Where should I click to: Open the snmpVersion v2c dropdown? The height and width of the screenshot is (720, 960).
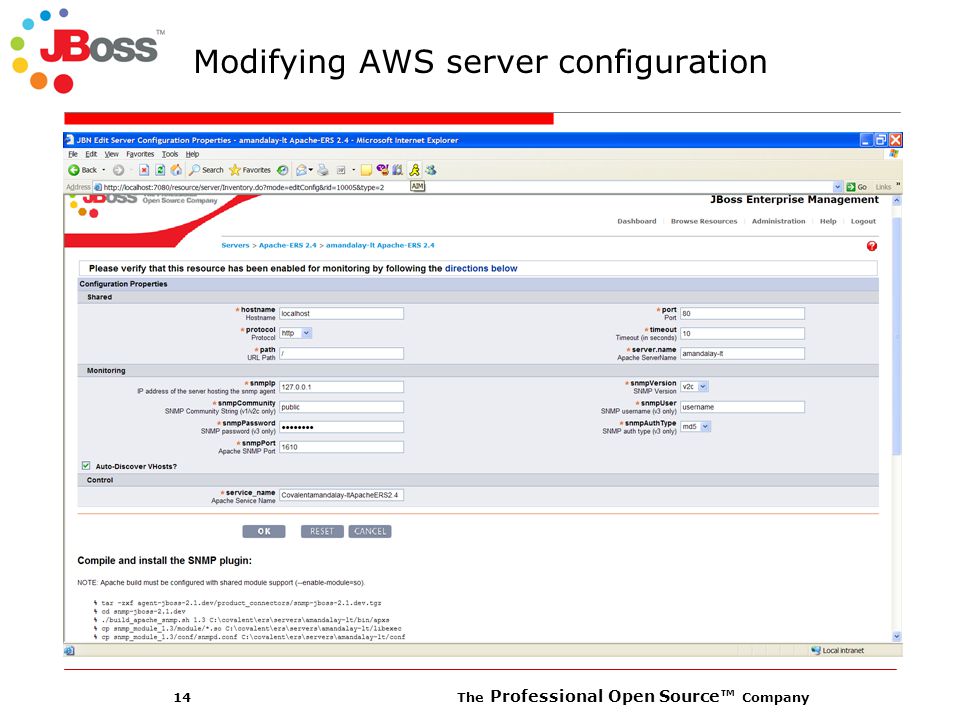pos(703,386)
